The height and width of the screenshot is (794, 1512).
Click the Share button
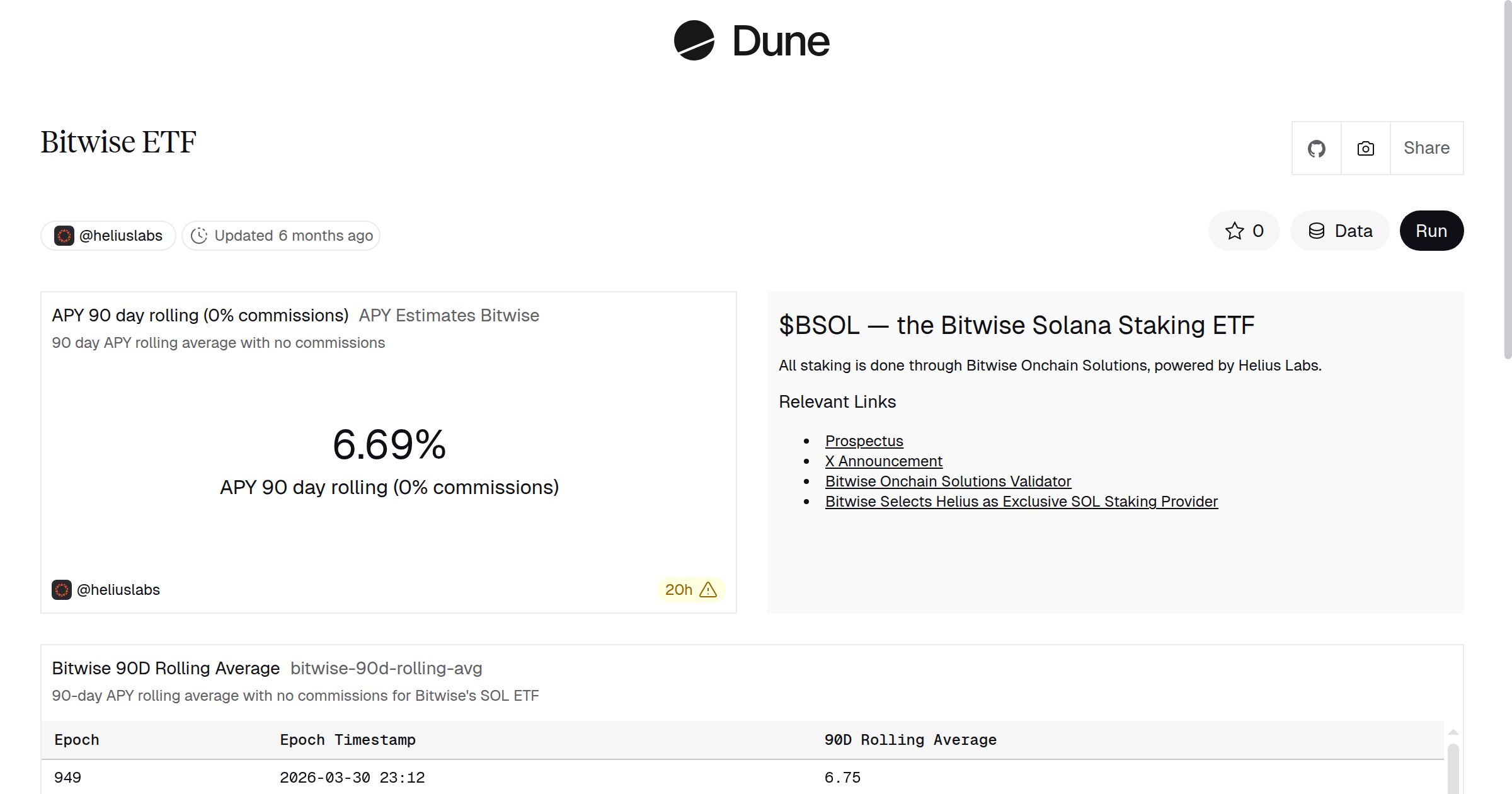click(1426, 148)
